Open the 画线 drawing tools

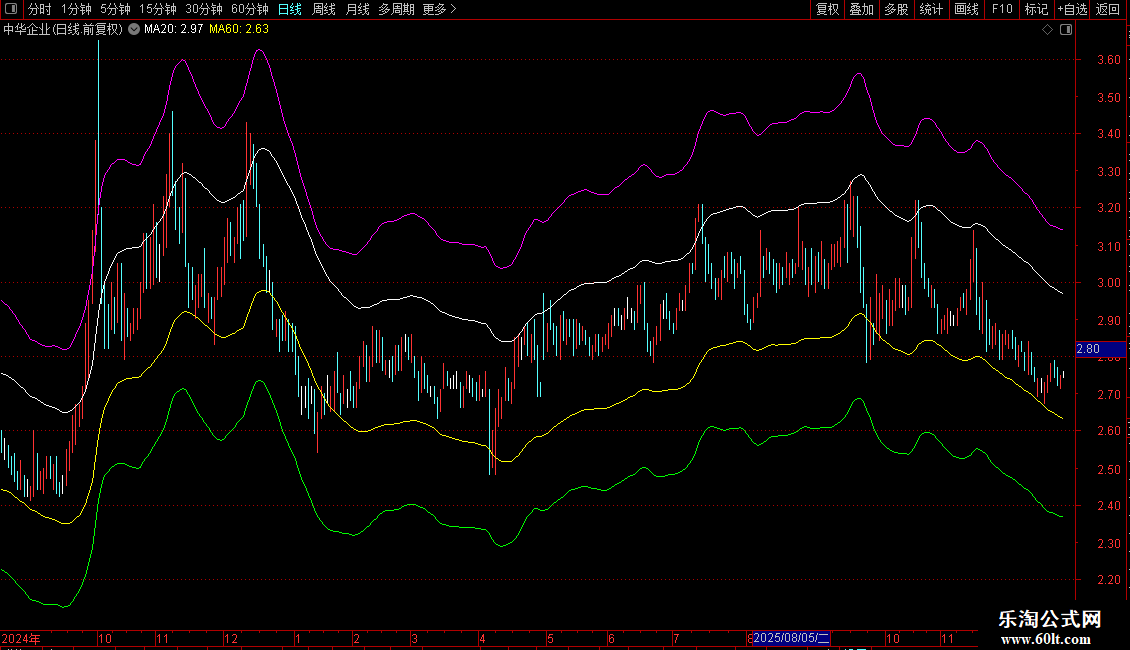tap(966, 9)
